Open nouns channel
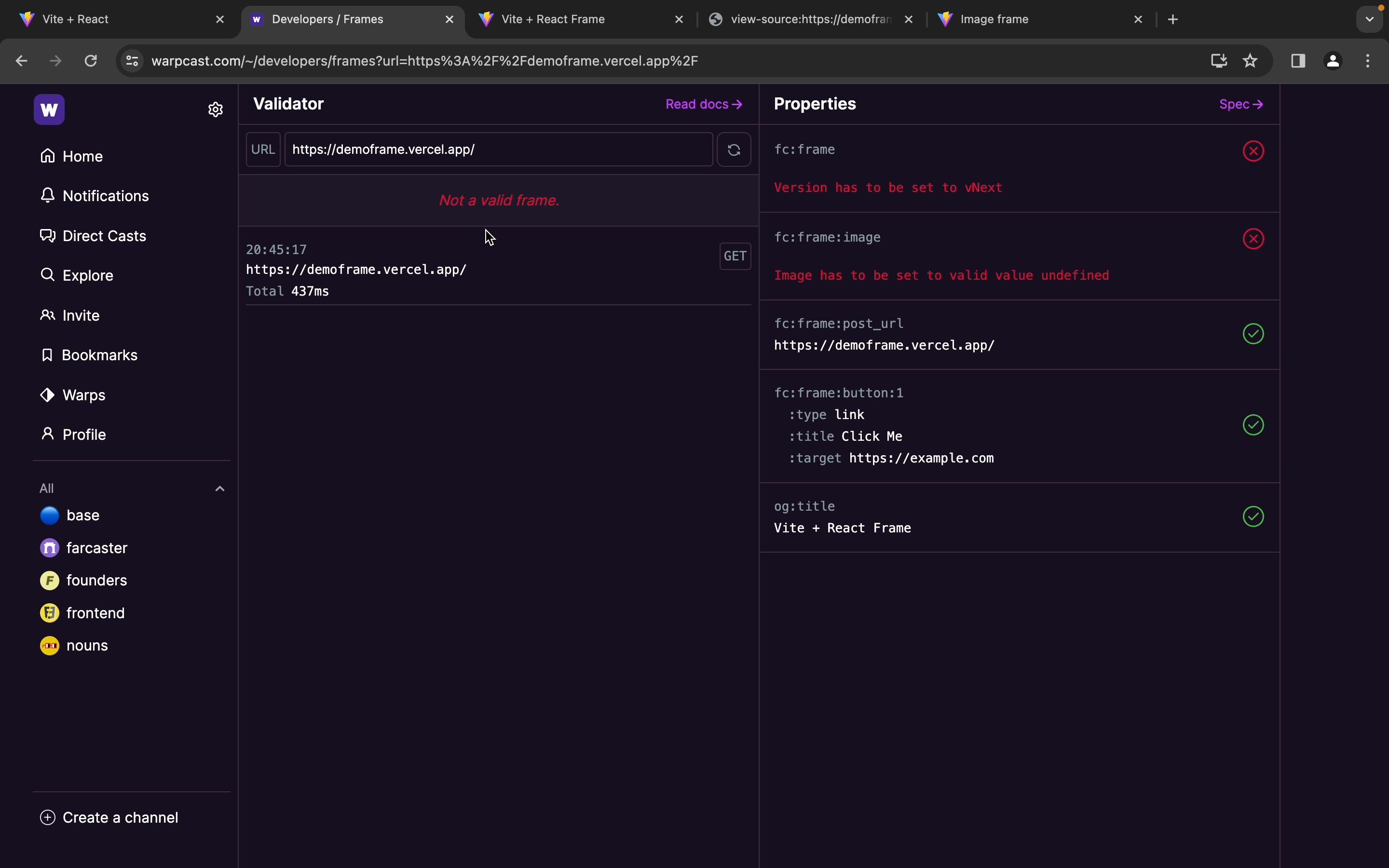 pos(74,646)
